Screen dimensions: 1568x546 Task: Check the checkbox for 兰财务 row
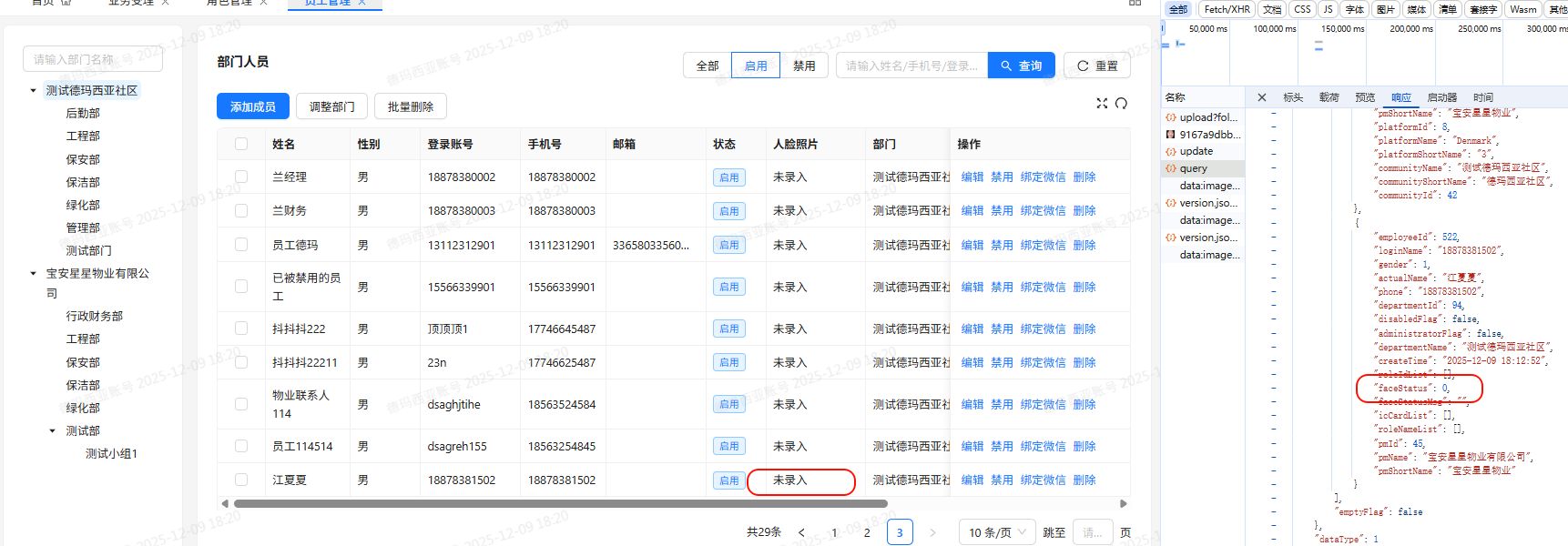pos(241,210)
